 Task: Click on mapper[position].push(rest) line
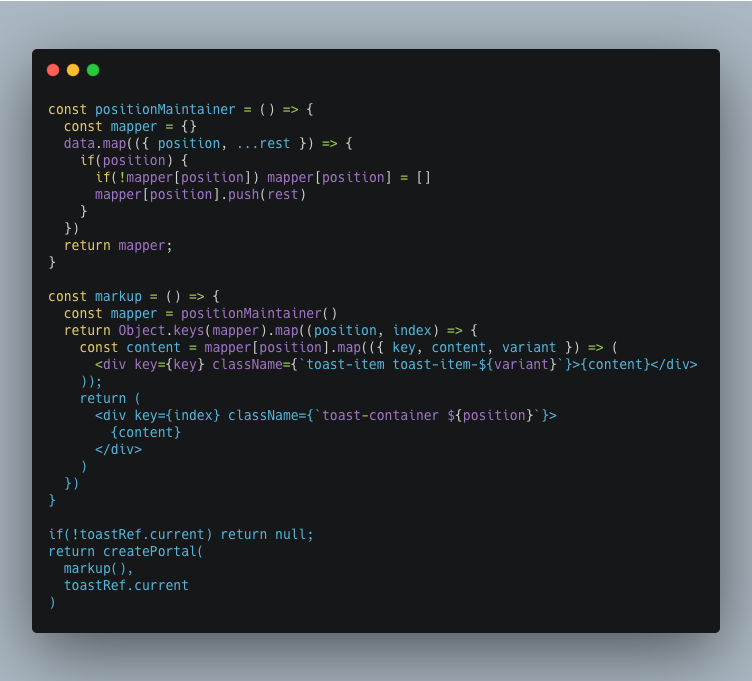tap(200, 195)
